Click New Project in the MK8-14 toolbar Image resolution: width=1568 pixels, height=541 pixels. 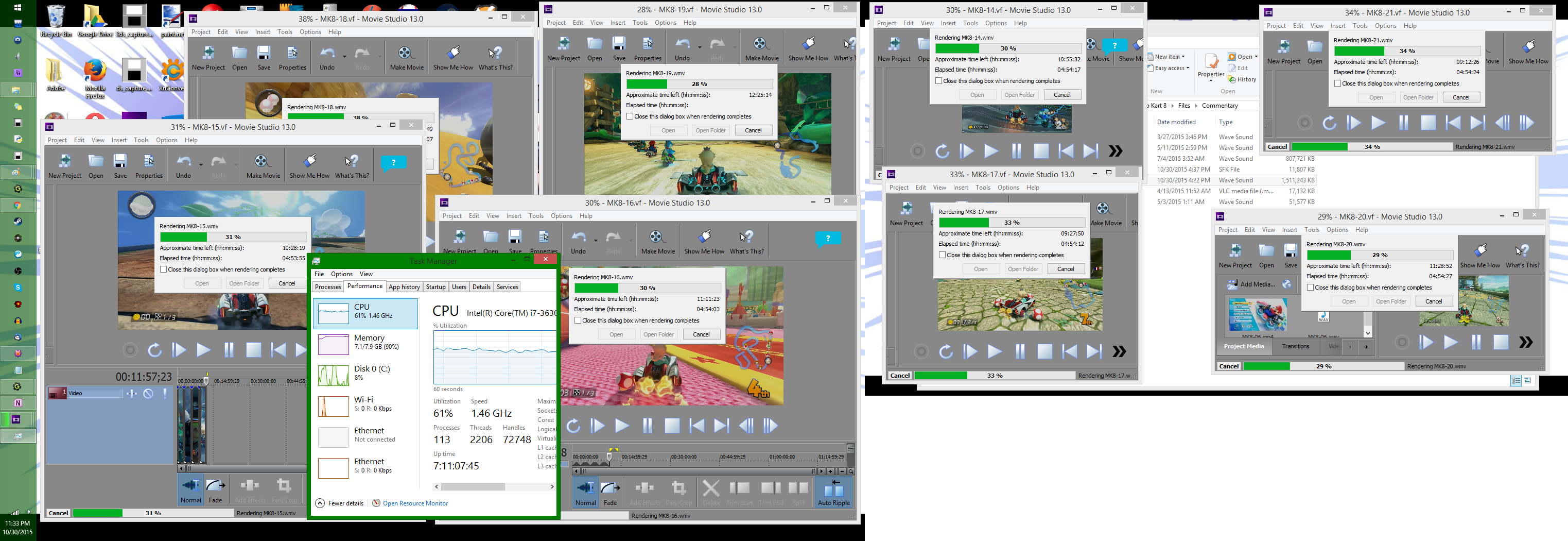[x=894, y=49]
